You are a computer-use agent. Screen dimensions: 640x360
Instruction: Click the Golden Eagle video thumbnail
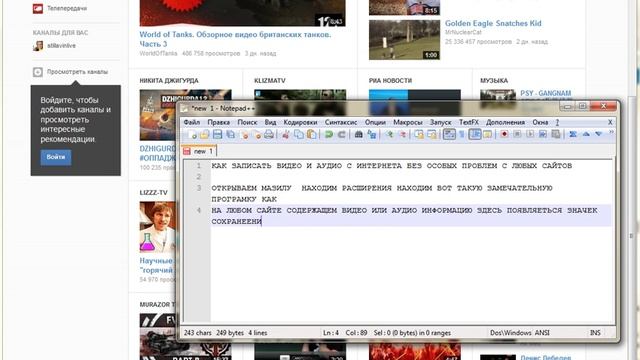(404, 40)
